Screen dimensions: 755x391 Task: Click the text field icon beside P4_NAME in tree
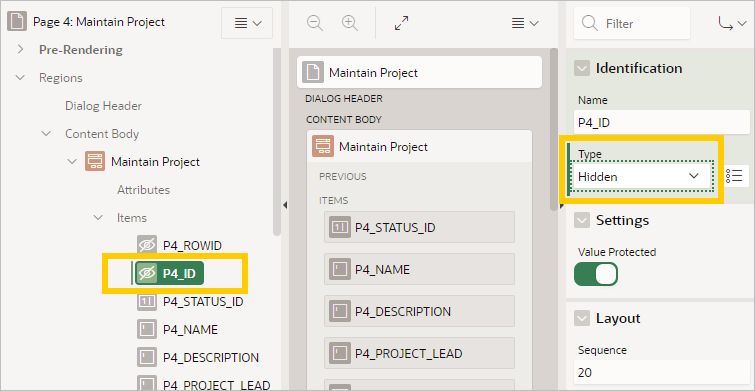[146, 330]
